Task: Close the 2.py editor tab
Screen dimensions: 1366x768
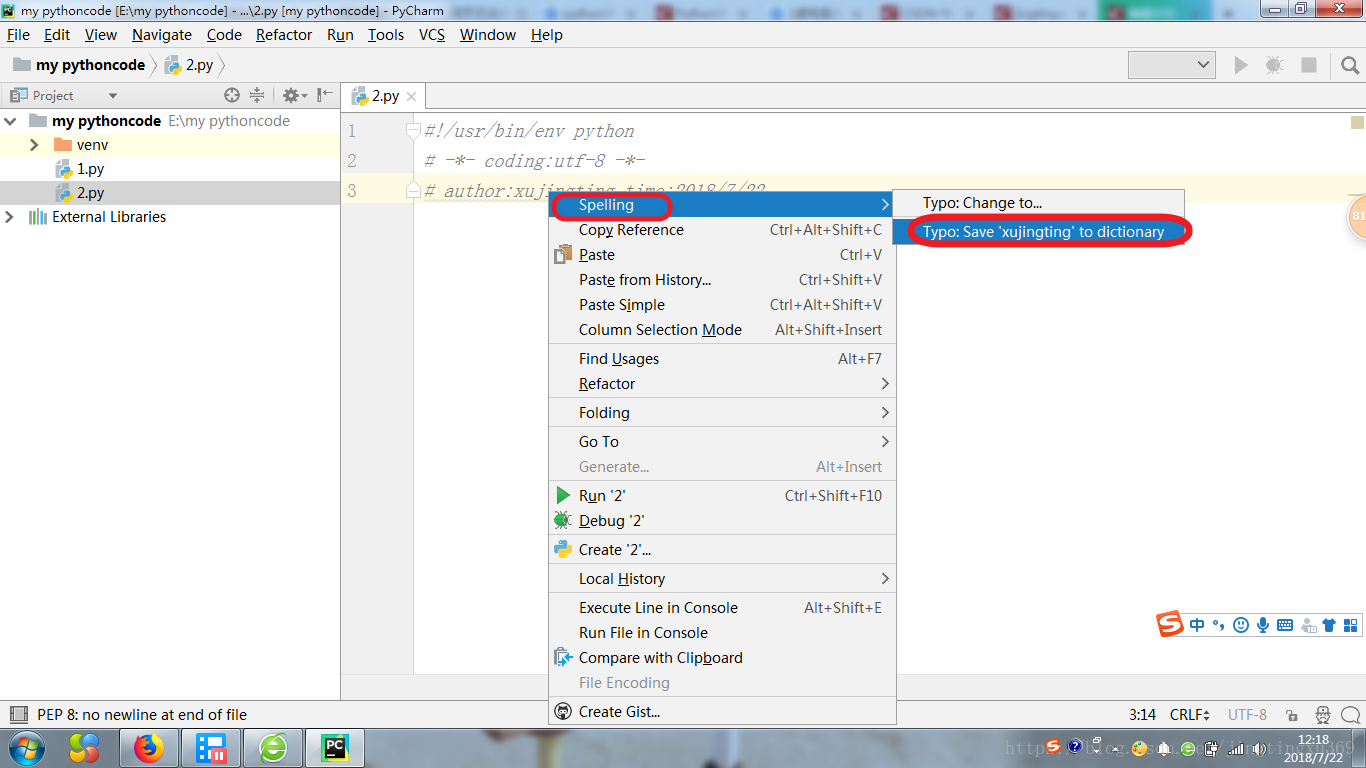Action: (x=411, y=97)
